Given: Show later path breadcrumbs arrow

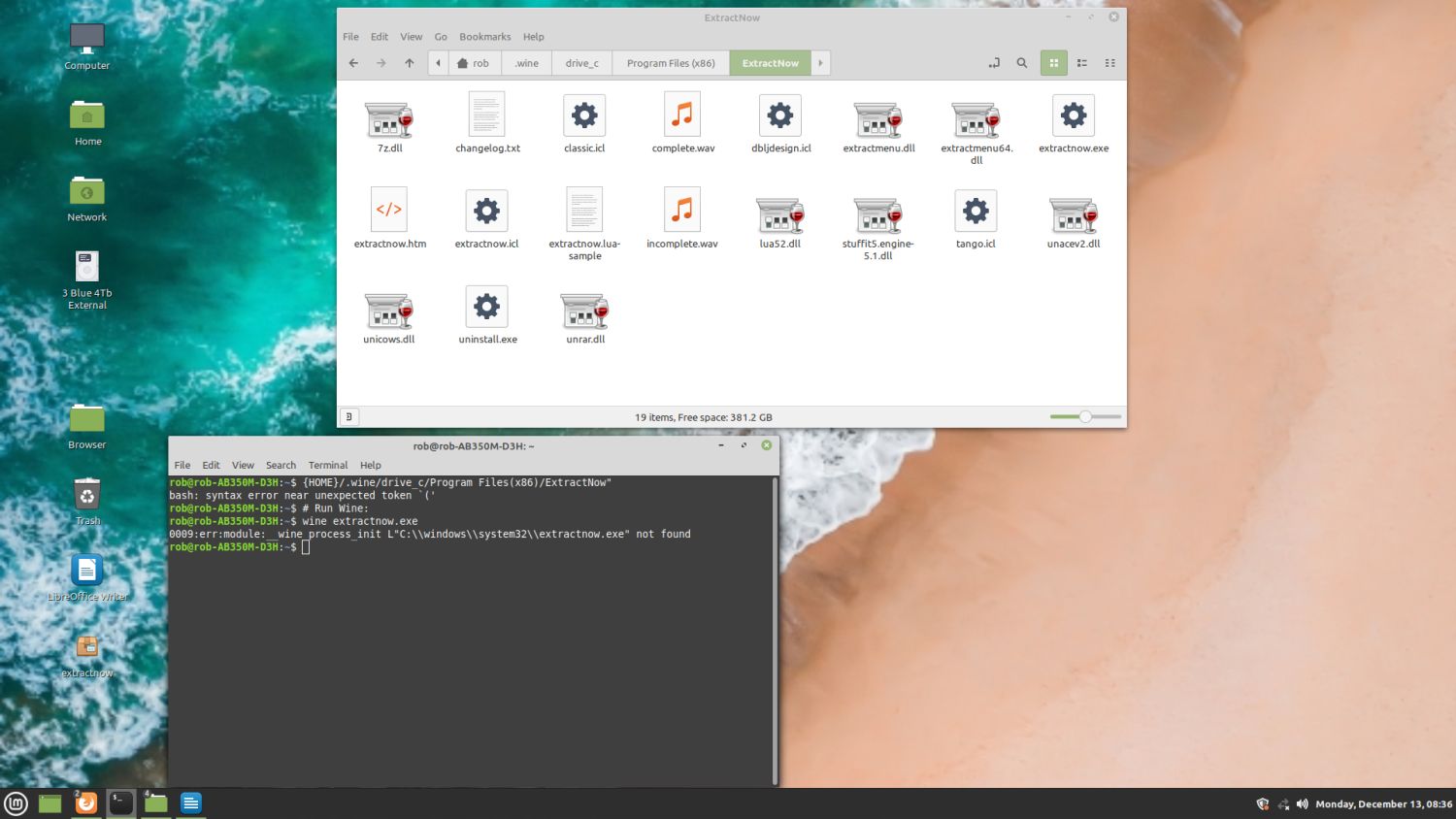Looking at the screenshot, I should 820,63.
